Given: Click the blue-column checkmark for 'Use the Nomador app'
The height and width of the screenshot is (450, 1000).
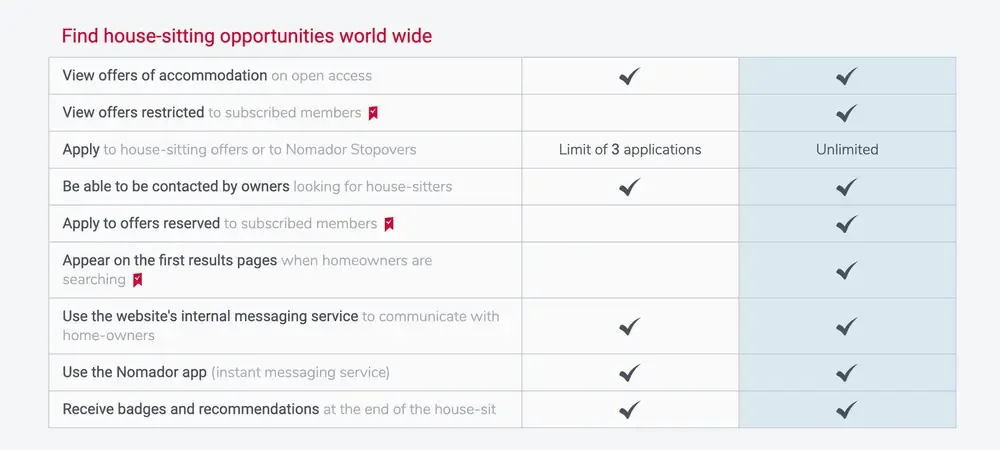Looking at the screenshot, I should coord(847,373).
